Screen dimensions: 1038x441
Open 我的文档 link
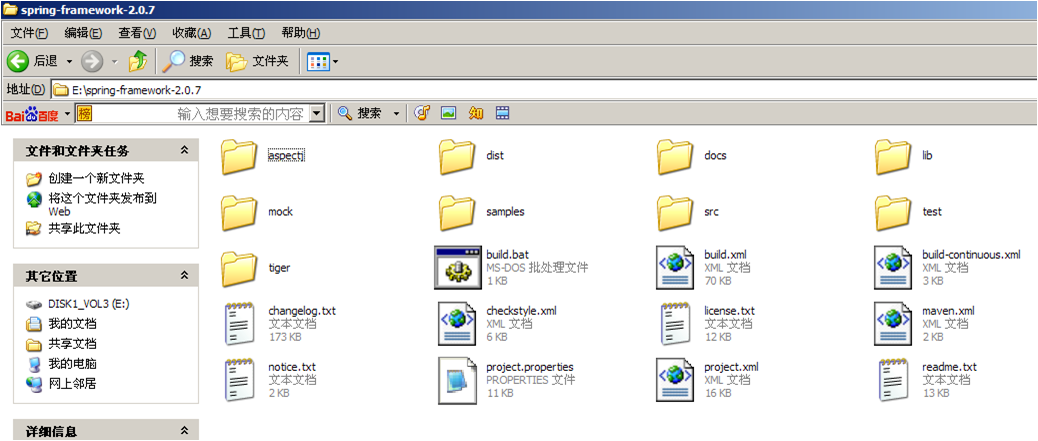[x=72, y=324]
